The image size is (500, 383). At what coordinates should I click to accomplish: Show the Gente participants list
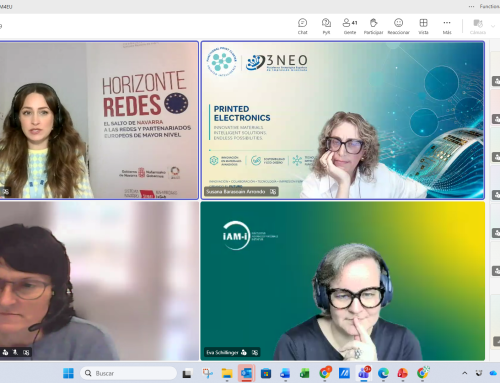pyautogui.click(x=350, y=26)
